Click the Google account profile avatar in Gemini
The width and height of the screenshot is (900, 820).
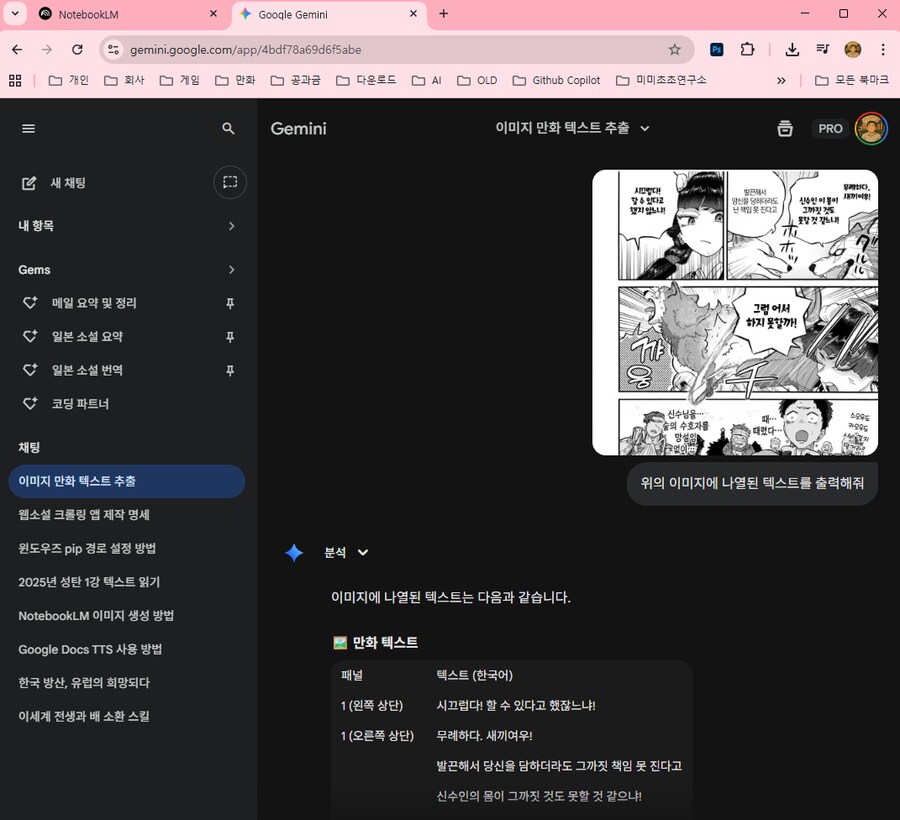coord(871,128)
